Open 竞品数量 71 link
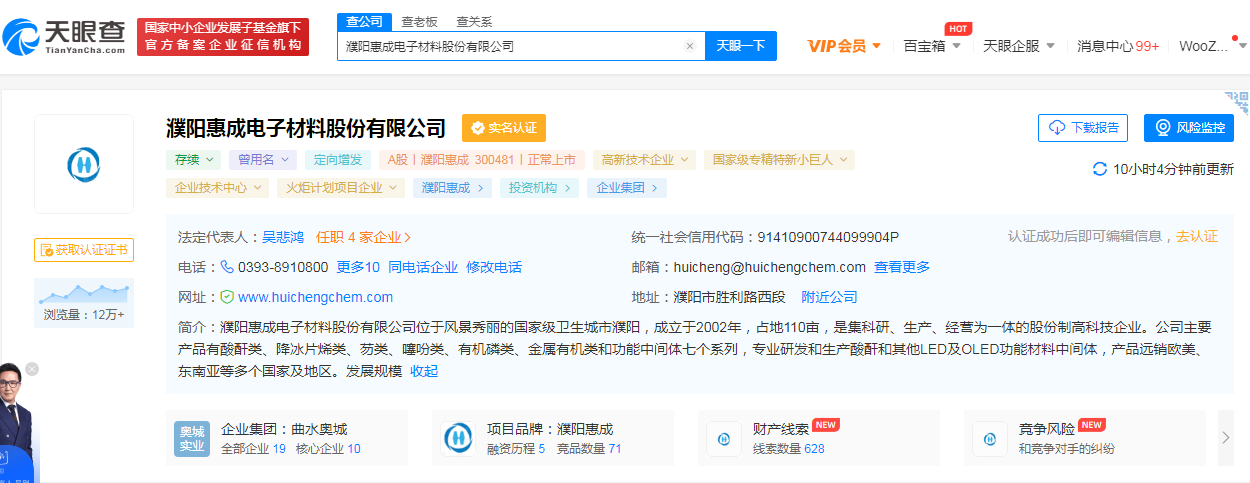This screenshot has width=1250, height=483. 589,449
